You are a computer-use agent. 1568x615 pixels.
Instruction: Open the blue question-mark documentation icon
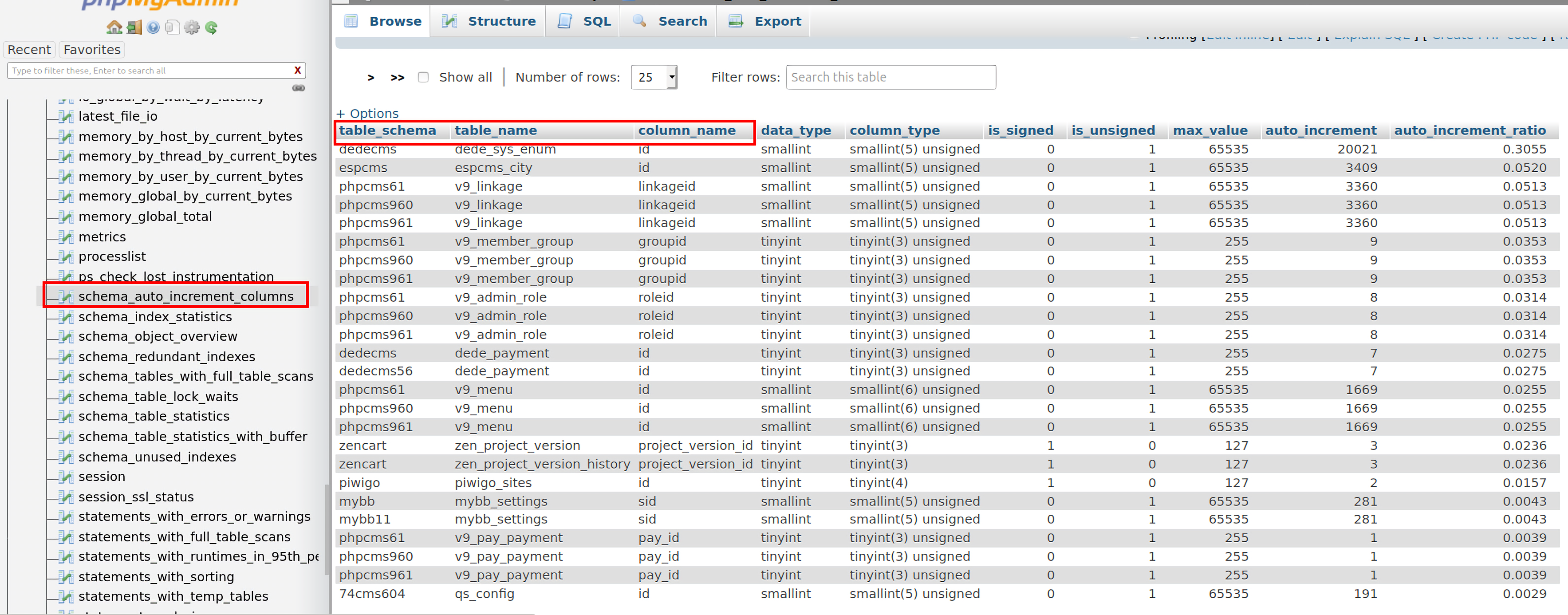(x=154, y=27)
